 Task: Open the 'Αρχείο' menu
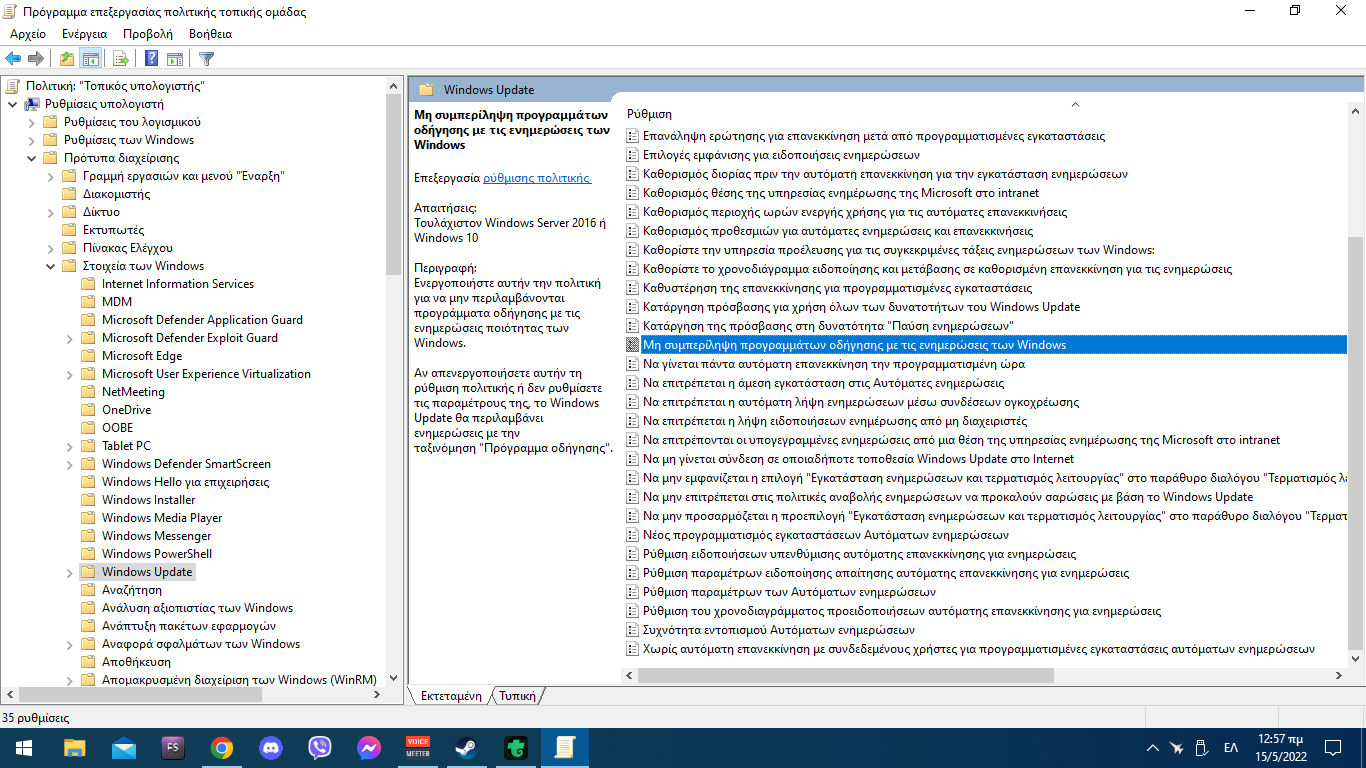tap(27, 34)
